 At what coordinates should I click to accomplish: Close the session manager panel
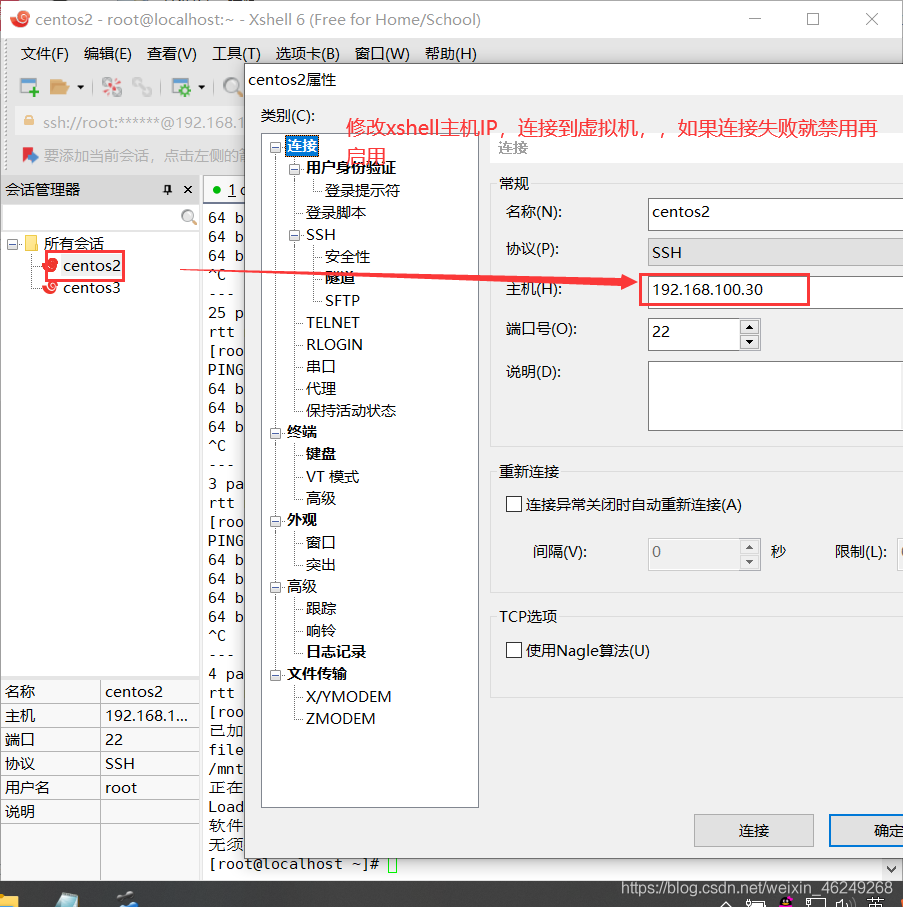[x=187, y=189]
